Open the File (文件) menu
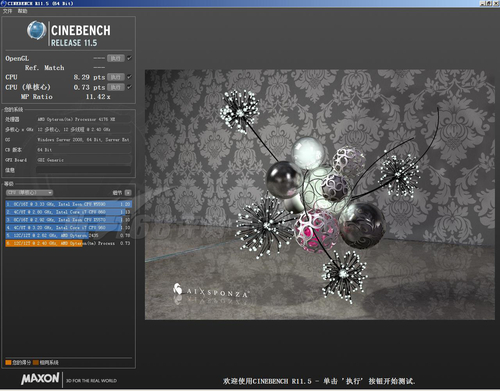Screen dimensions: 500x391 (x=7, y=11)
